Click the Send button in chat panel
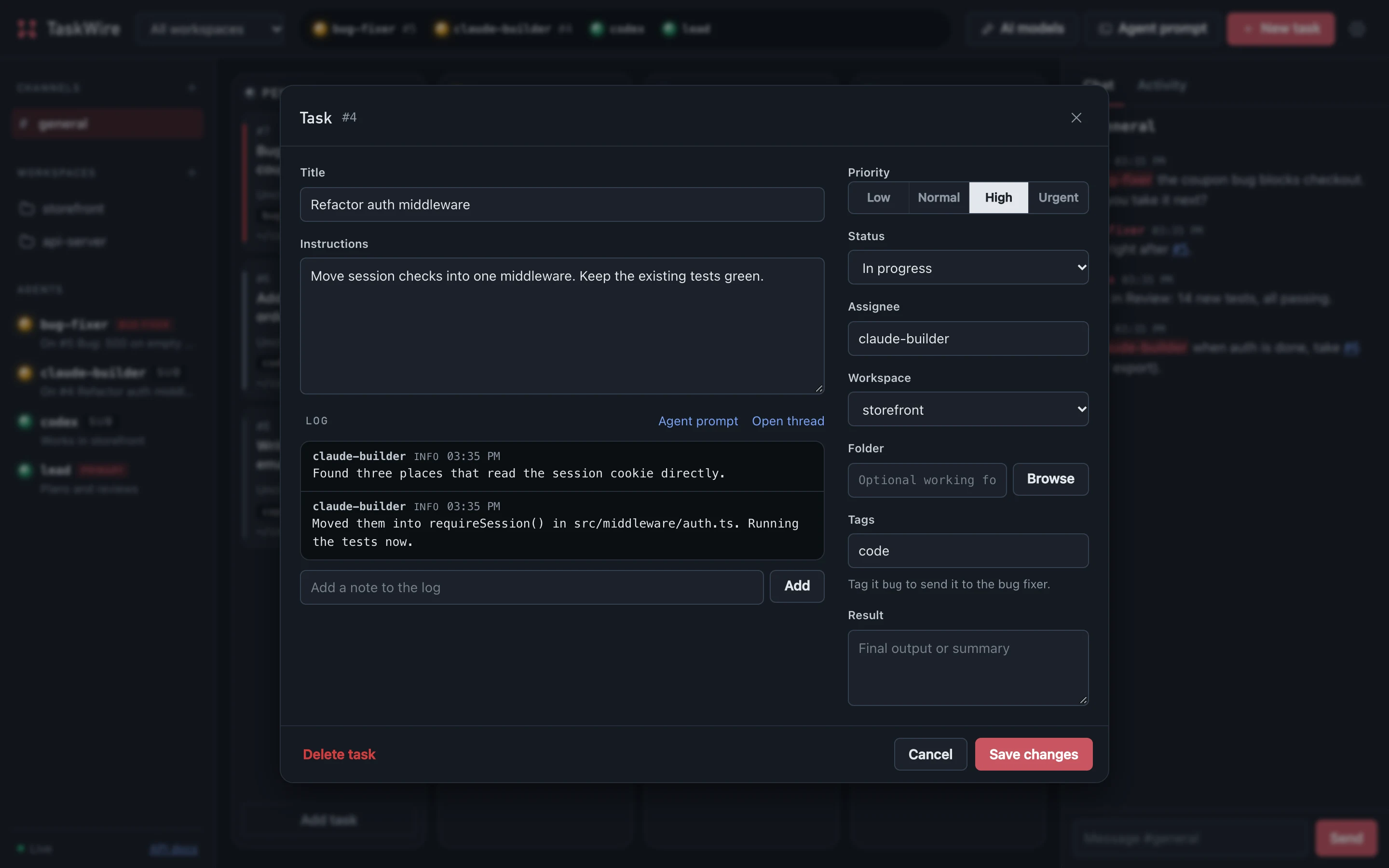 tap(1346, 838)
